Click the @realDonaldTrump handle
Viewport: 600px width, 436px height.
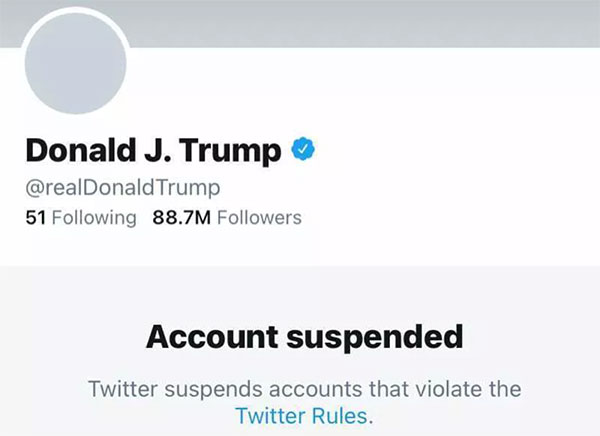pos(122,187)
